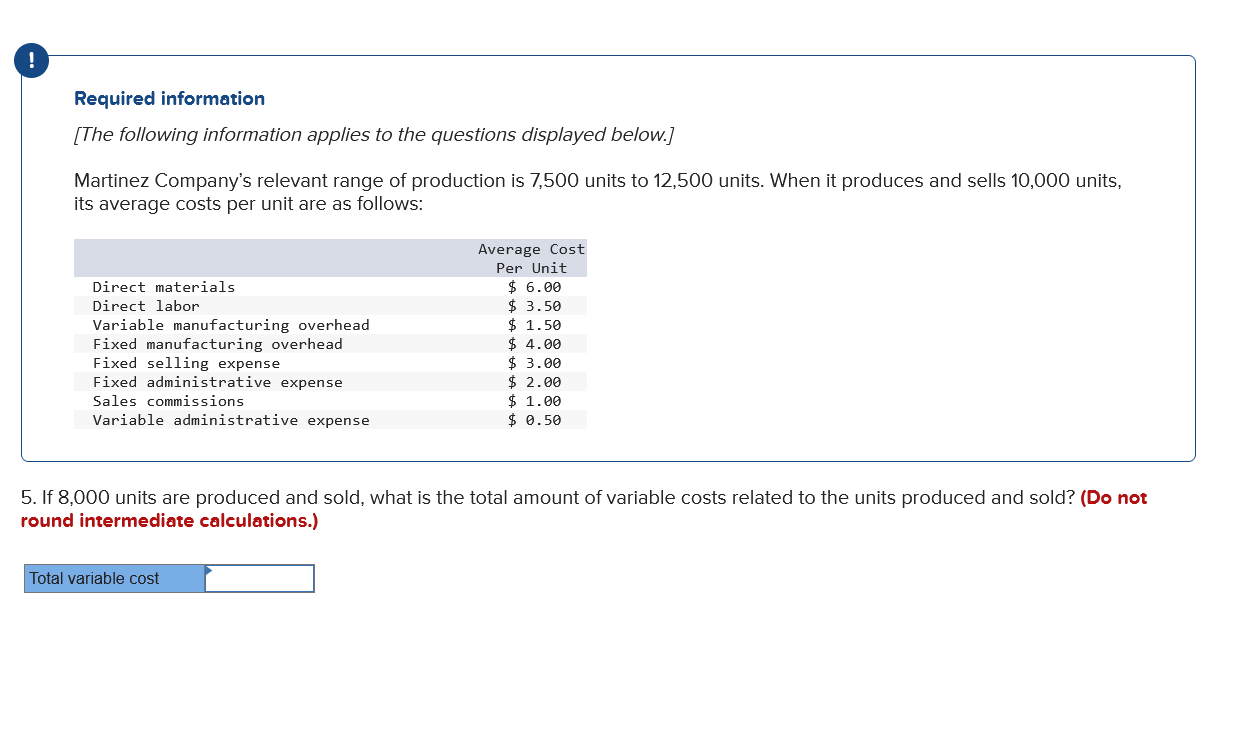1252x737 pixels.
Task: Click the Average Cost Per Unit header
Action: (x=531, y=258)
